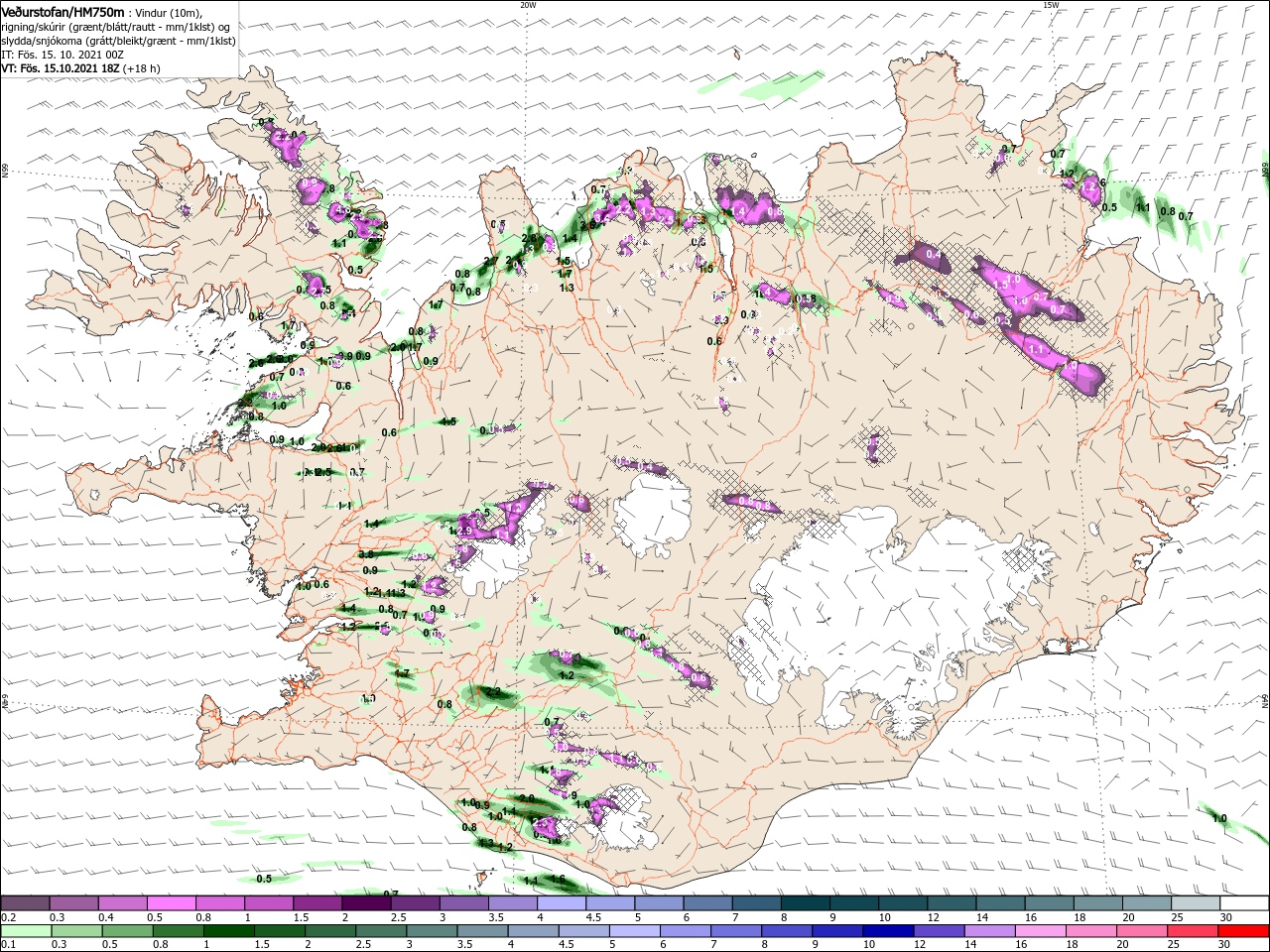Click the '4.5' precipitation value on the map
1270x952 pixels.
click(x=448, y=421)
